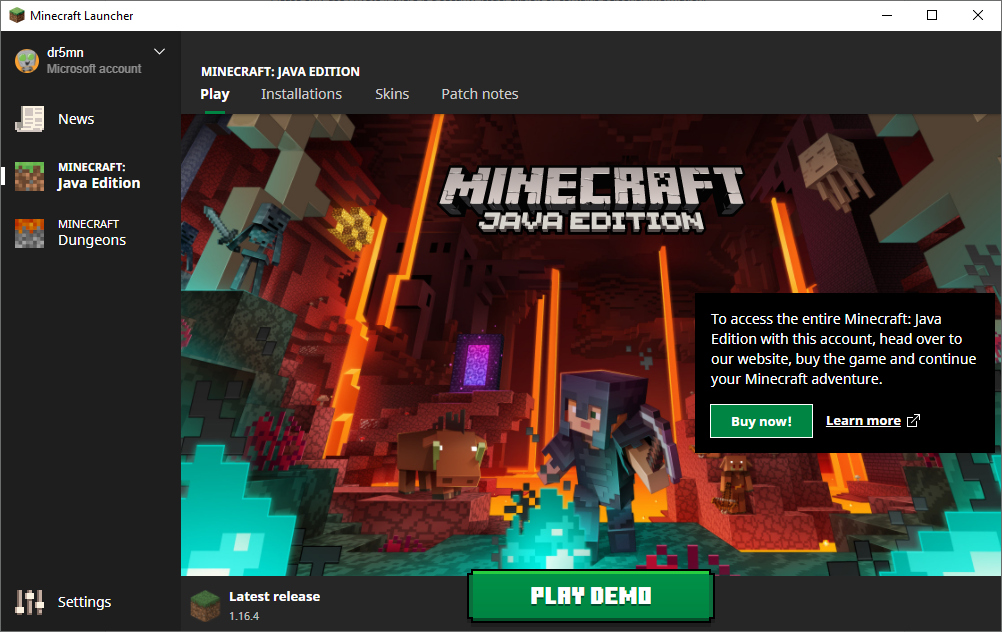Image resolution: width=1002 pixels, height=632 pixels.
Task: Click the MINECRAFT: JAVA EDITION heading
Action: coord(281,72)
